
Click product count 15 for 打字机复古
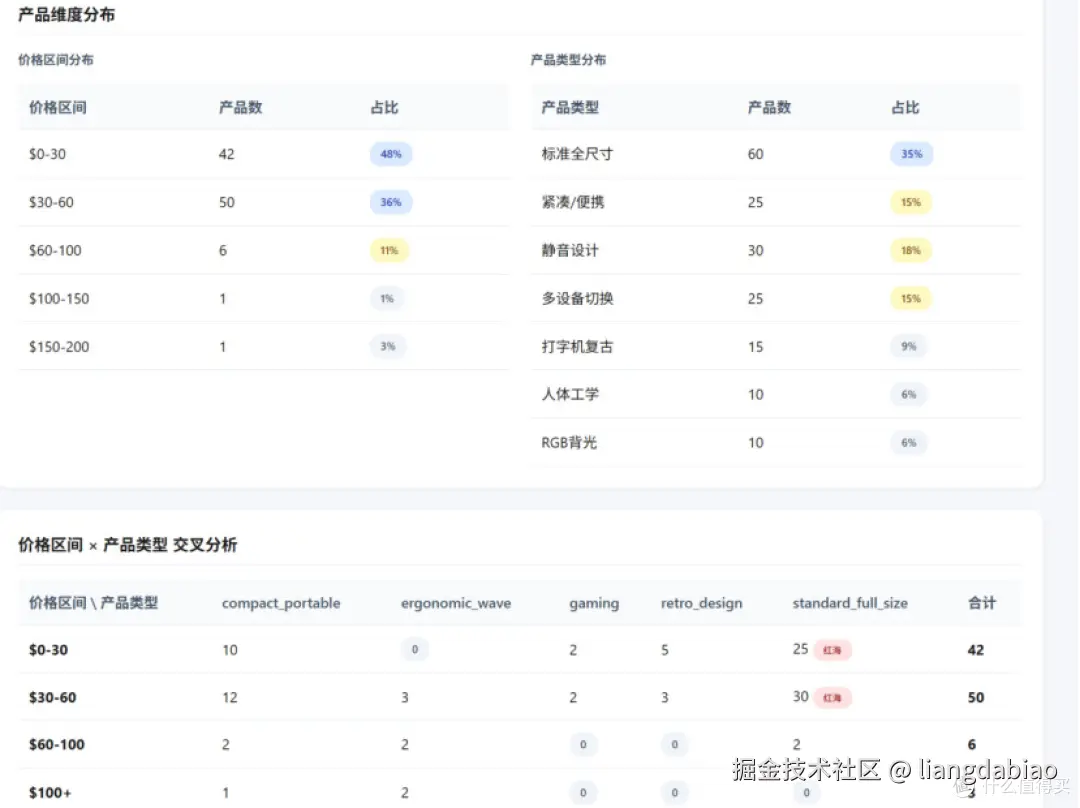(756, 346)
